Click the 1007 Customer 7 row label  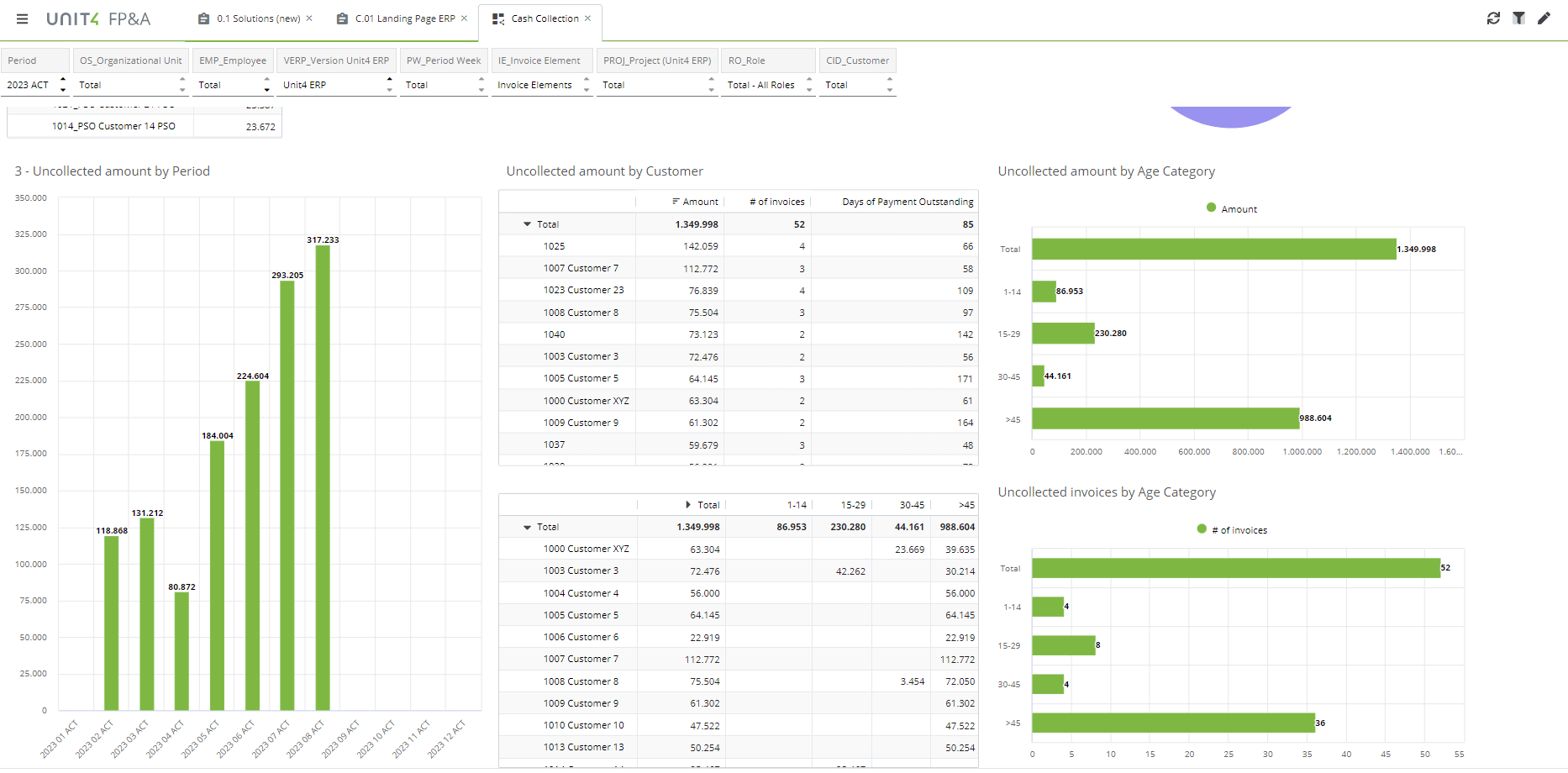(x=580, y=268)
